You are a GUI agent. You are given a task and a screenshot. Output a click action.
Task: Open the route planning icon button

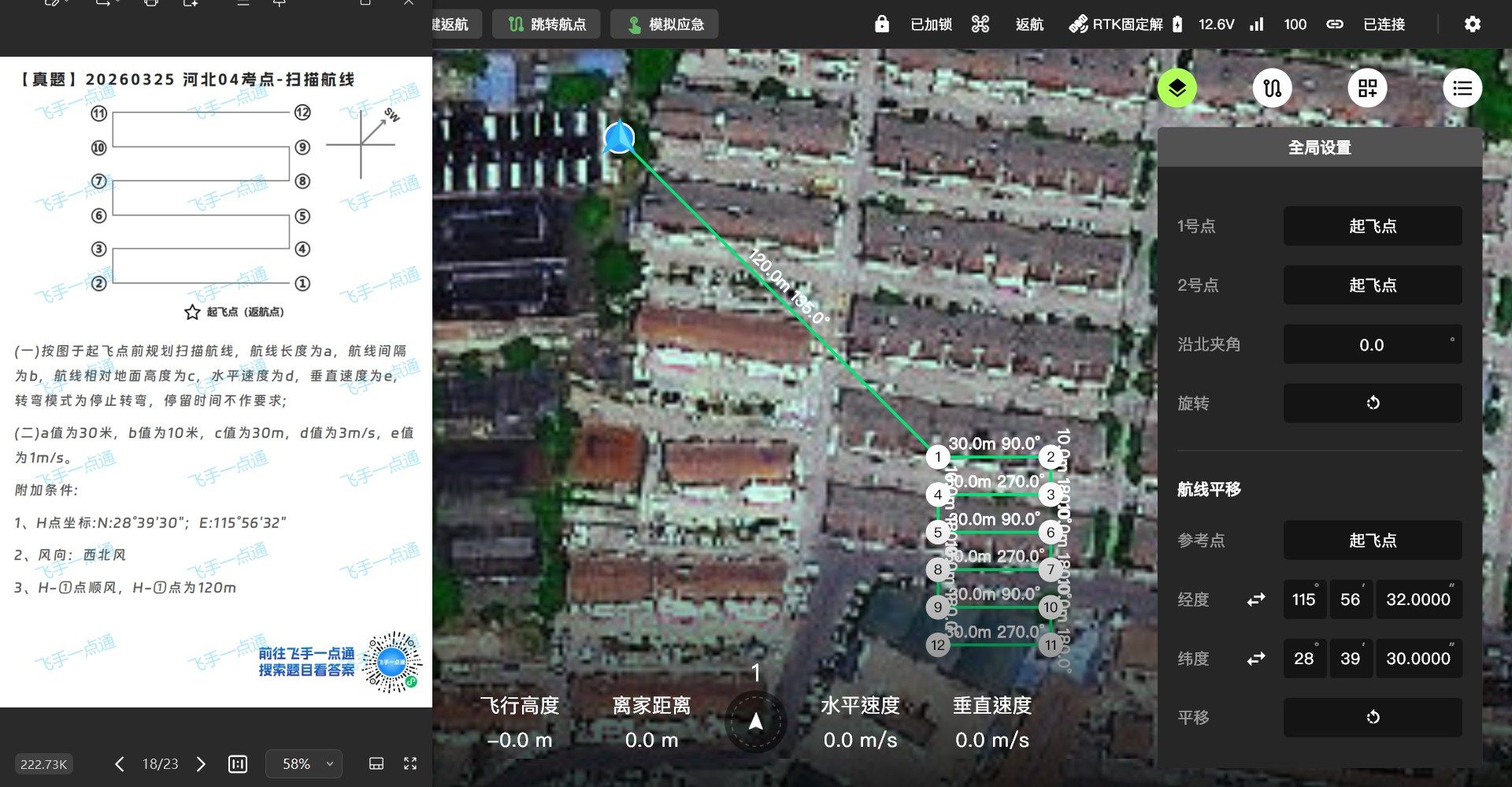(1272, 88)
